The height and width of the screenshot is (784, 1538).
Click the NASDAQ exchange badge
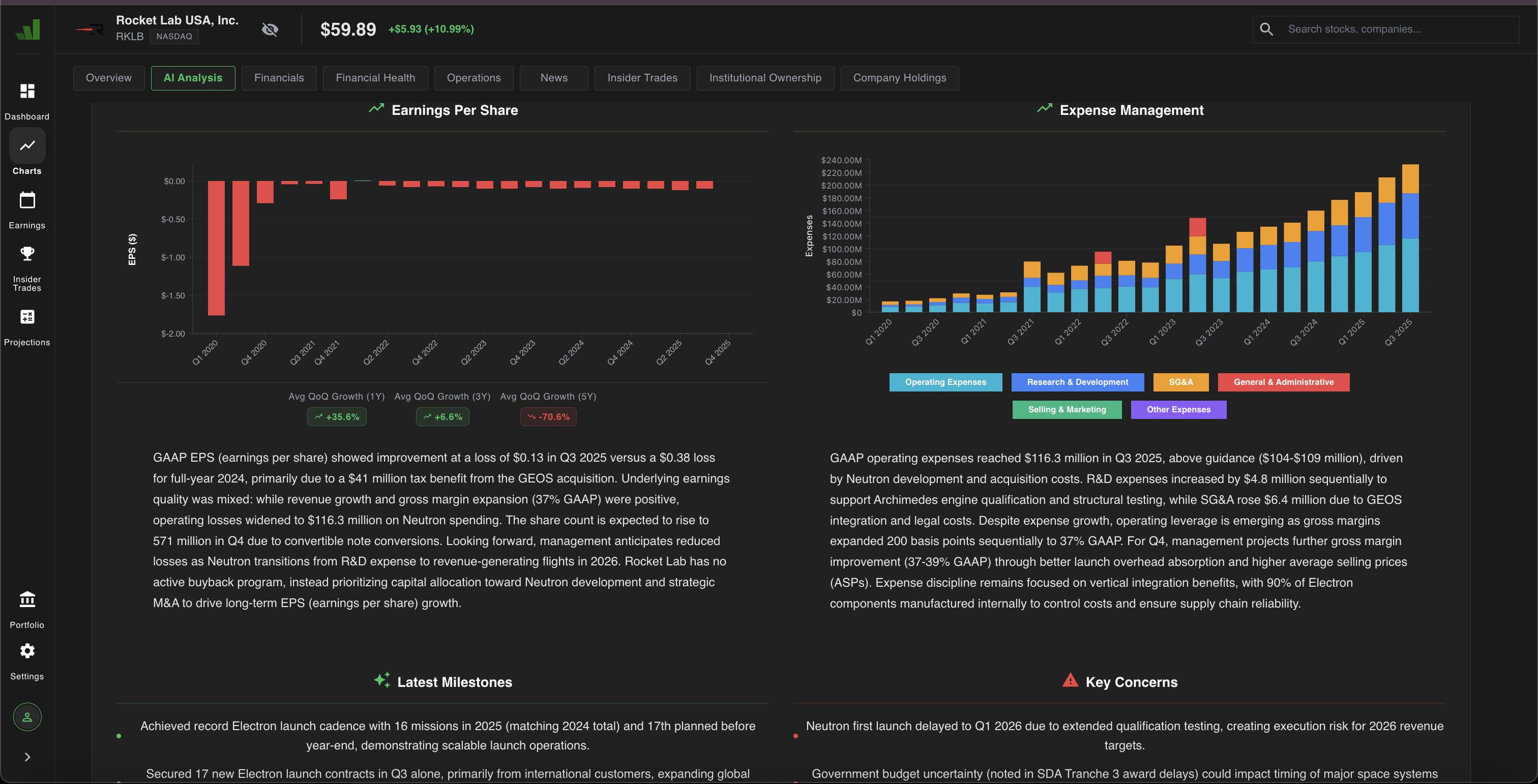pyautogui.click(x=174, y=37)
